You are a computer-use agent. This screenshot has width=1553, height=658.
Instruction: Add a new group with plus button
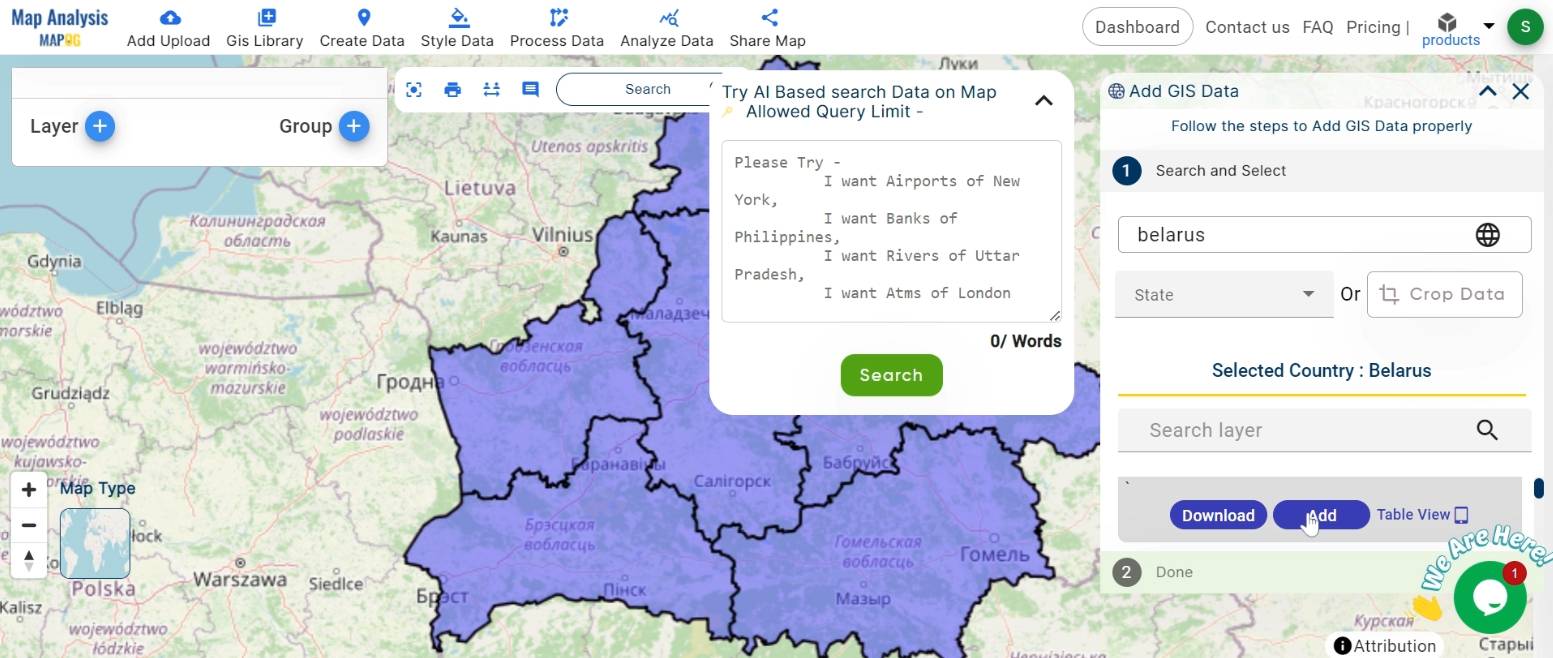pos(353,126)
